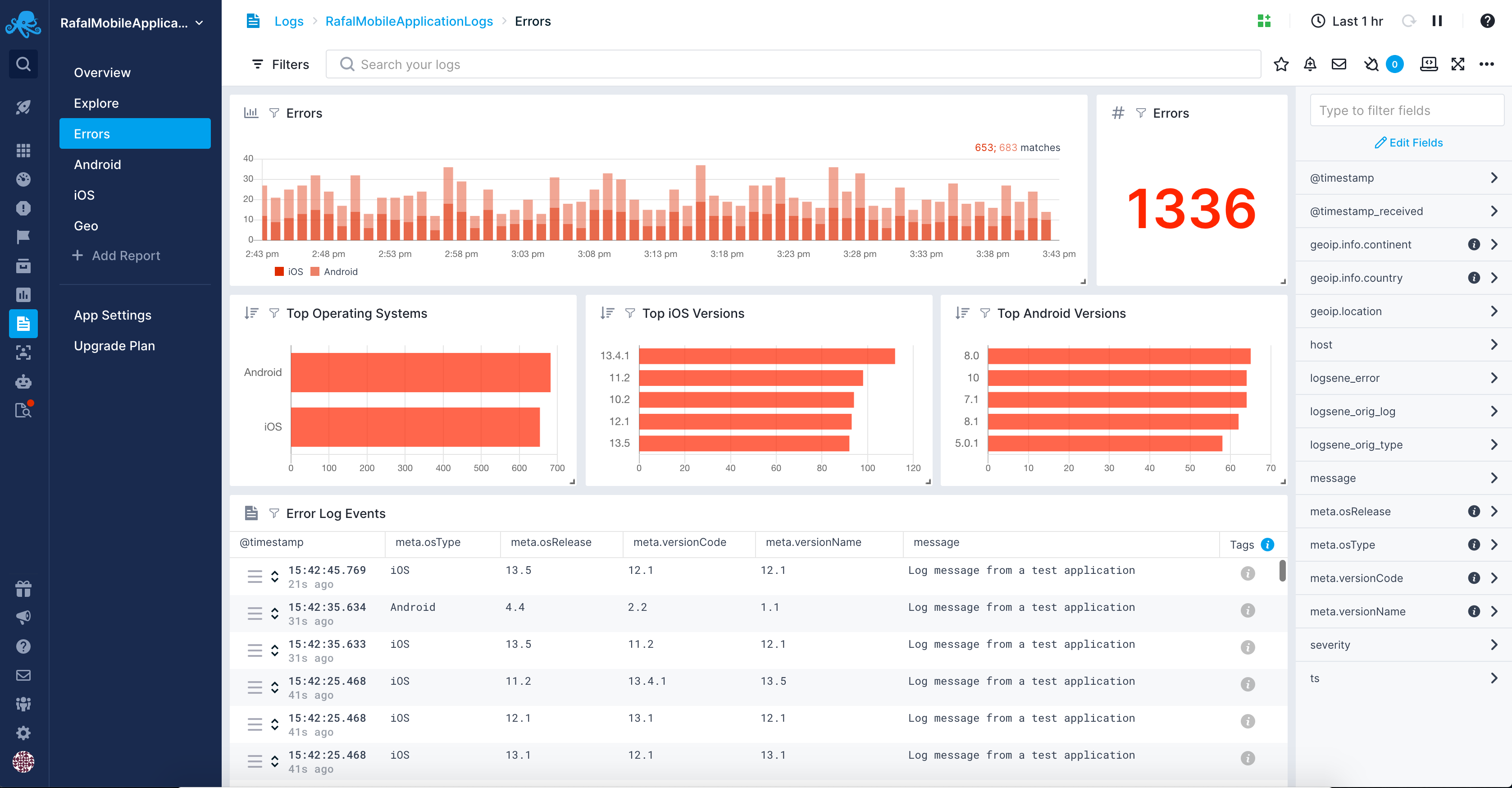Screen dimensions: 1512x788
Task: Click the email report envelope icon
Action: click(x=1339, y=64)
